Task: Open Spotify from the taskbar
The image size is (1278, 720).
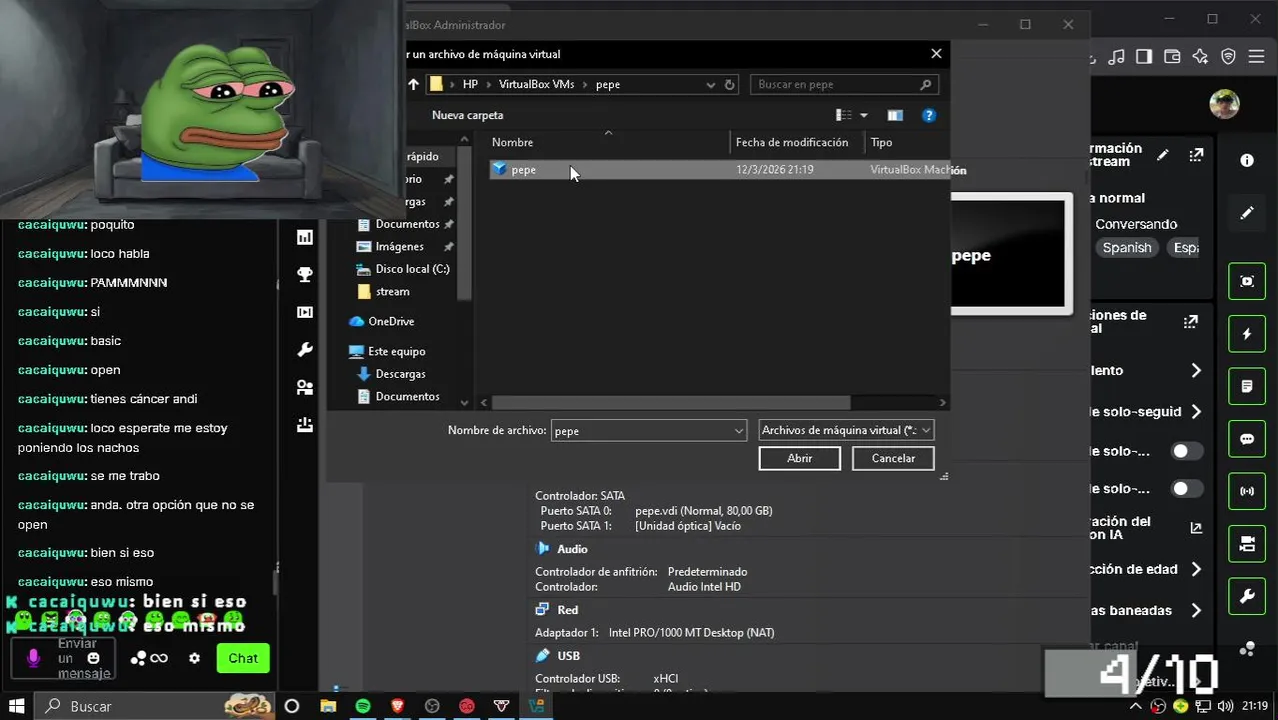Action: point(362,706)
